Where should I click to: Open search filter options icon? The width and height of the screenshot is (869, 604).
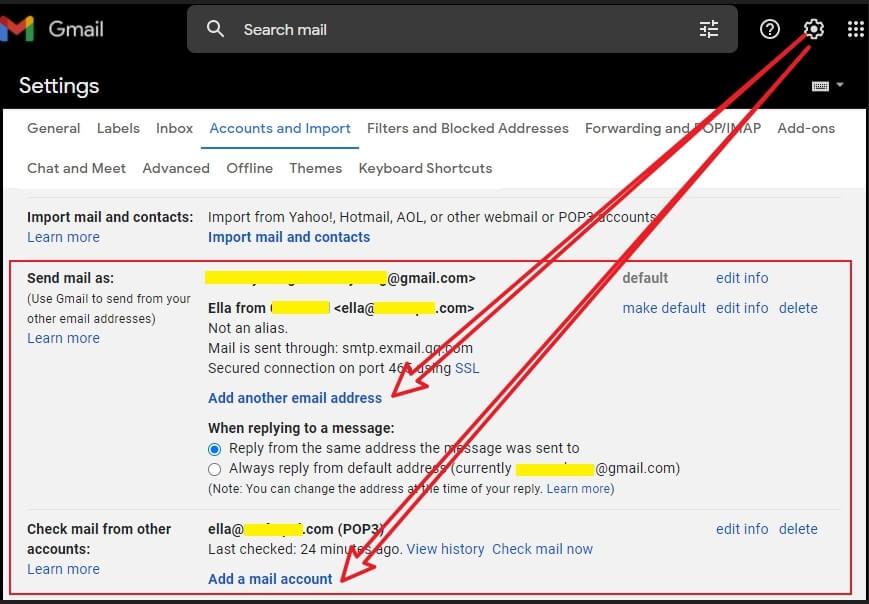pos(709,29)
